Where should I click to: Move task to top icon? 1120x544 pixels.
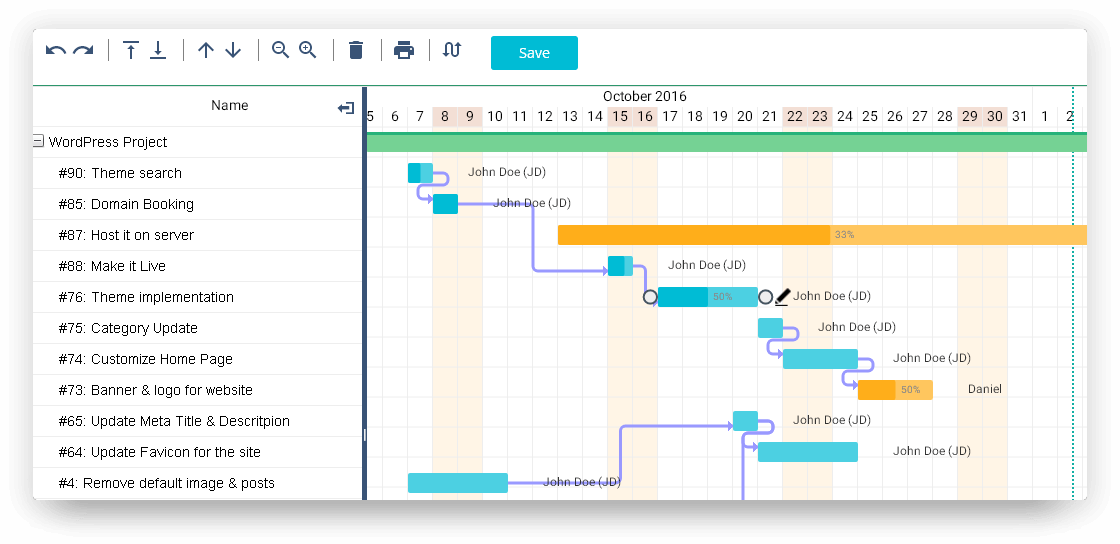tap(131, 50)
